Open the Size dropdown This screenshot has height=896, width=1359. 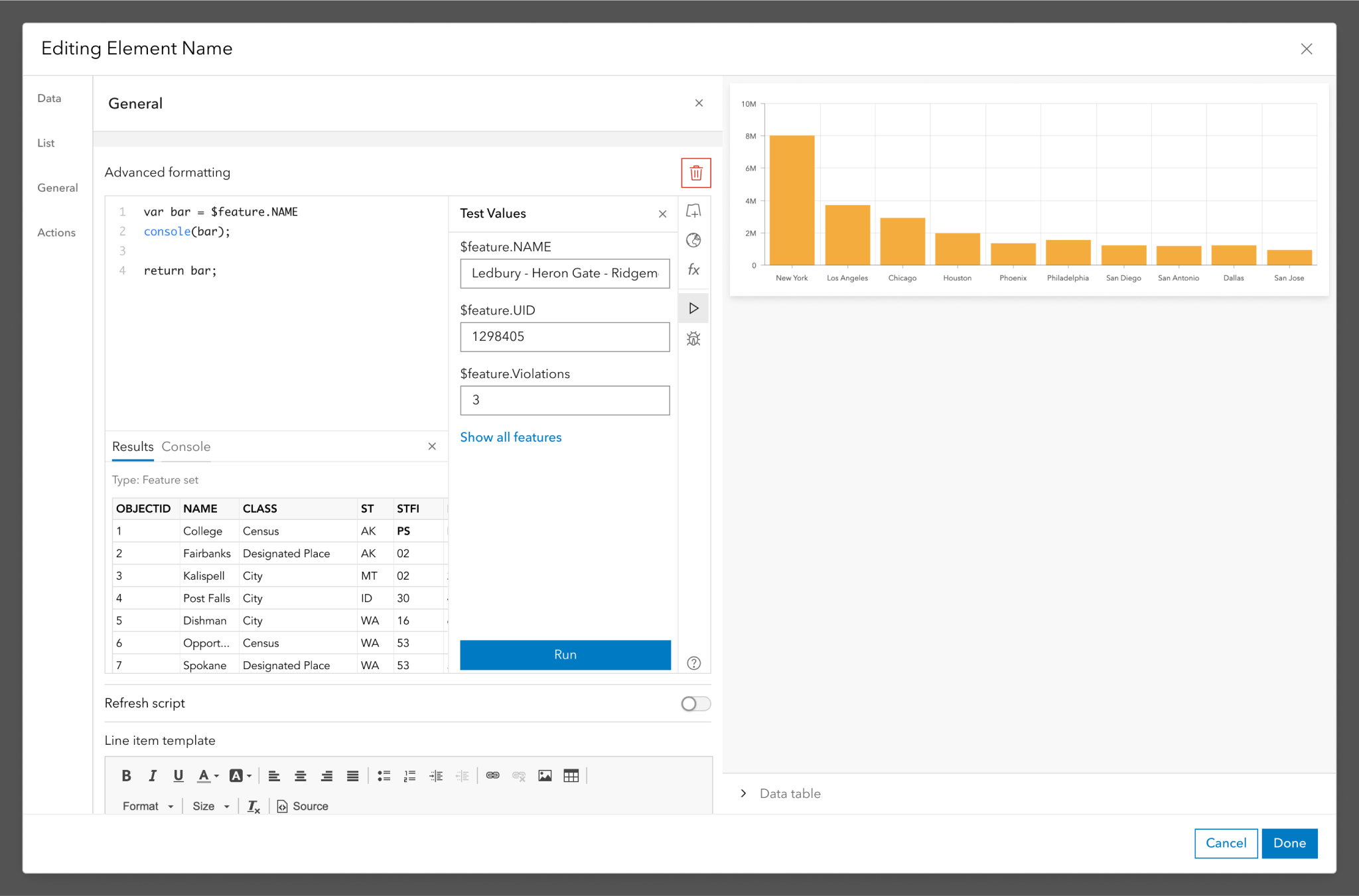click(x=210, y=806)
